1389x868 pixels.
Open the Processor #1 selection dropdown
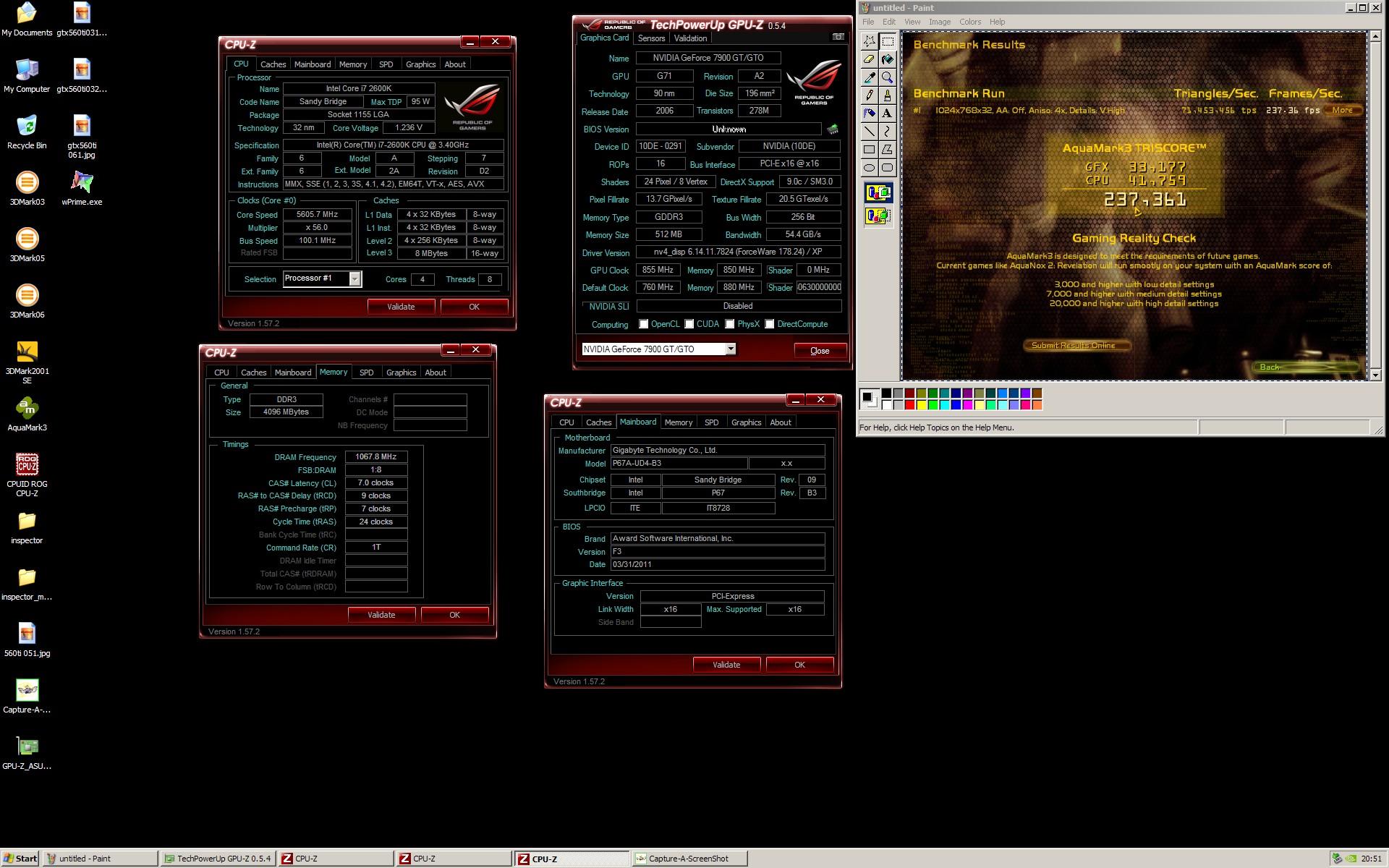coord(354,279)
